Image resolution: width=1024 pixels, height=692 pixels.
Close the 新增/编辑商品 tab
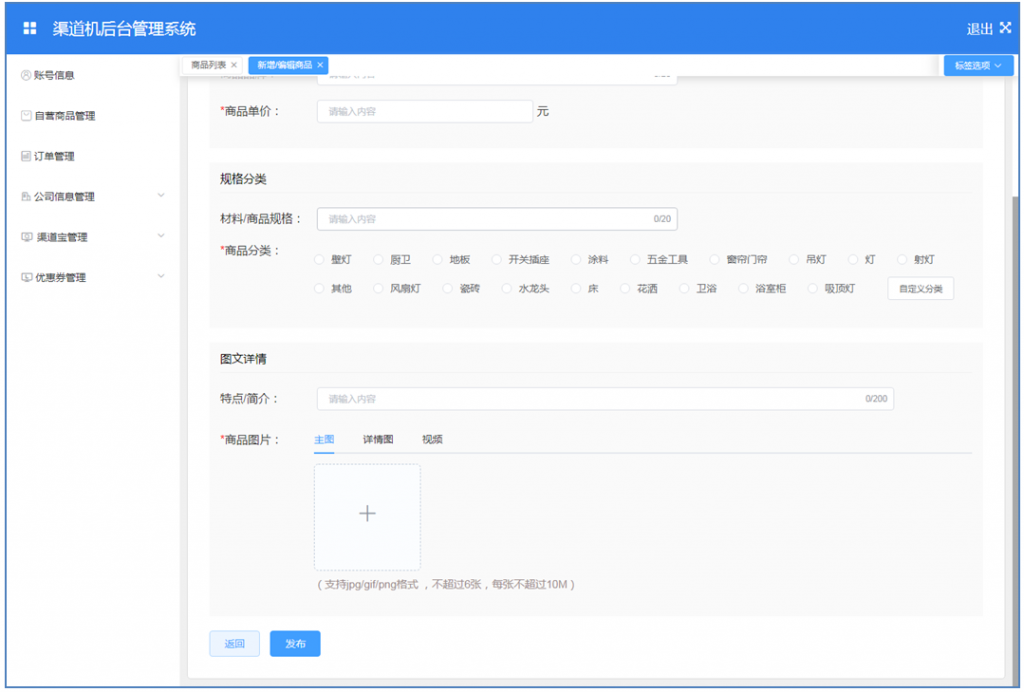[320, 65]
